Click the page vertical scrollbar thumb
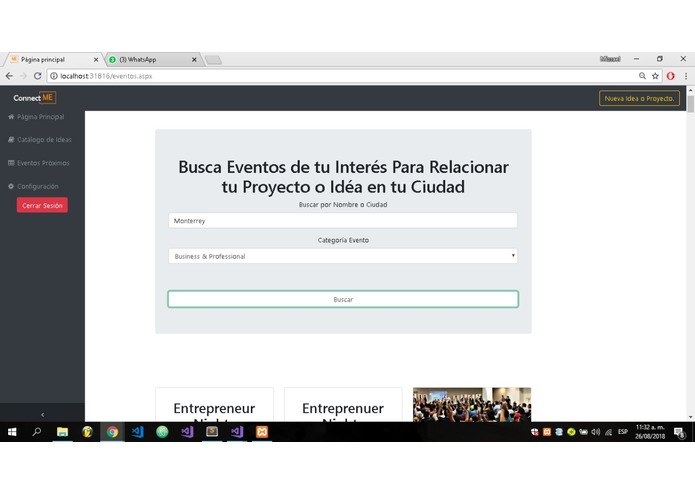 (691, 104)
